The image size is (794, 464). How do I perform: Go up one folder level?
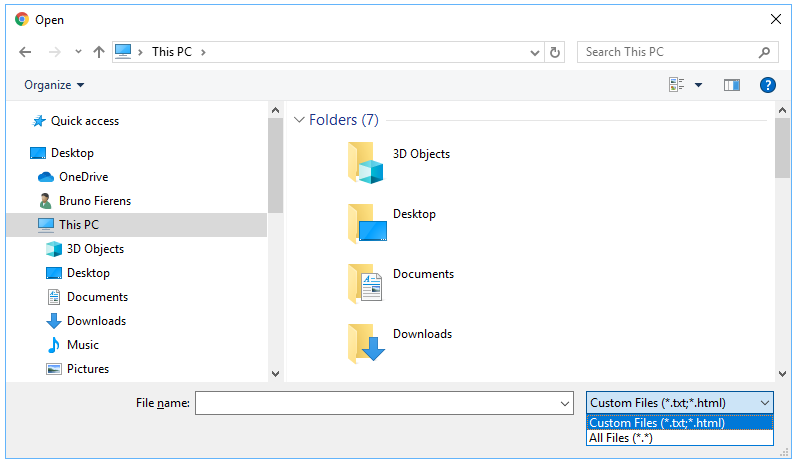coord(99,52)
